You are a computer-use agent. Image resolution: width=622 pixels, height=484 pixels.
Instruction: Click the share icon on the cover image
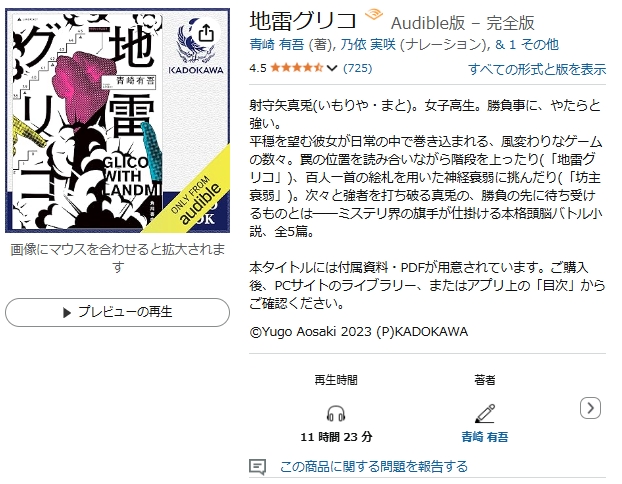tap(205, 33)
